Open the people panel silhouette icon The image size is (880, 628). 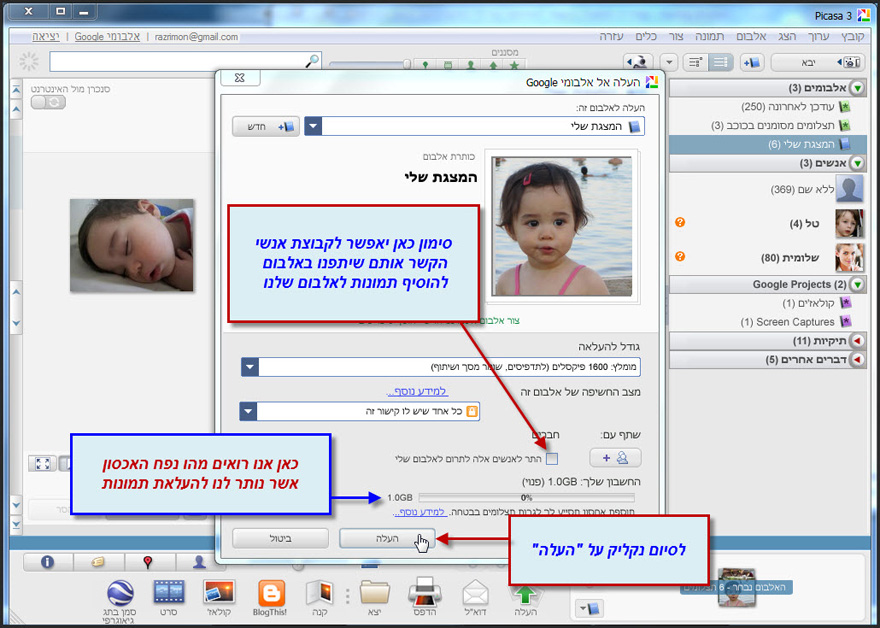tap(198, 562)
